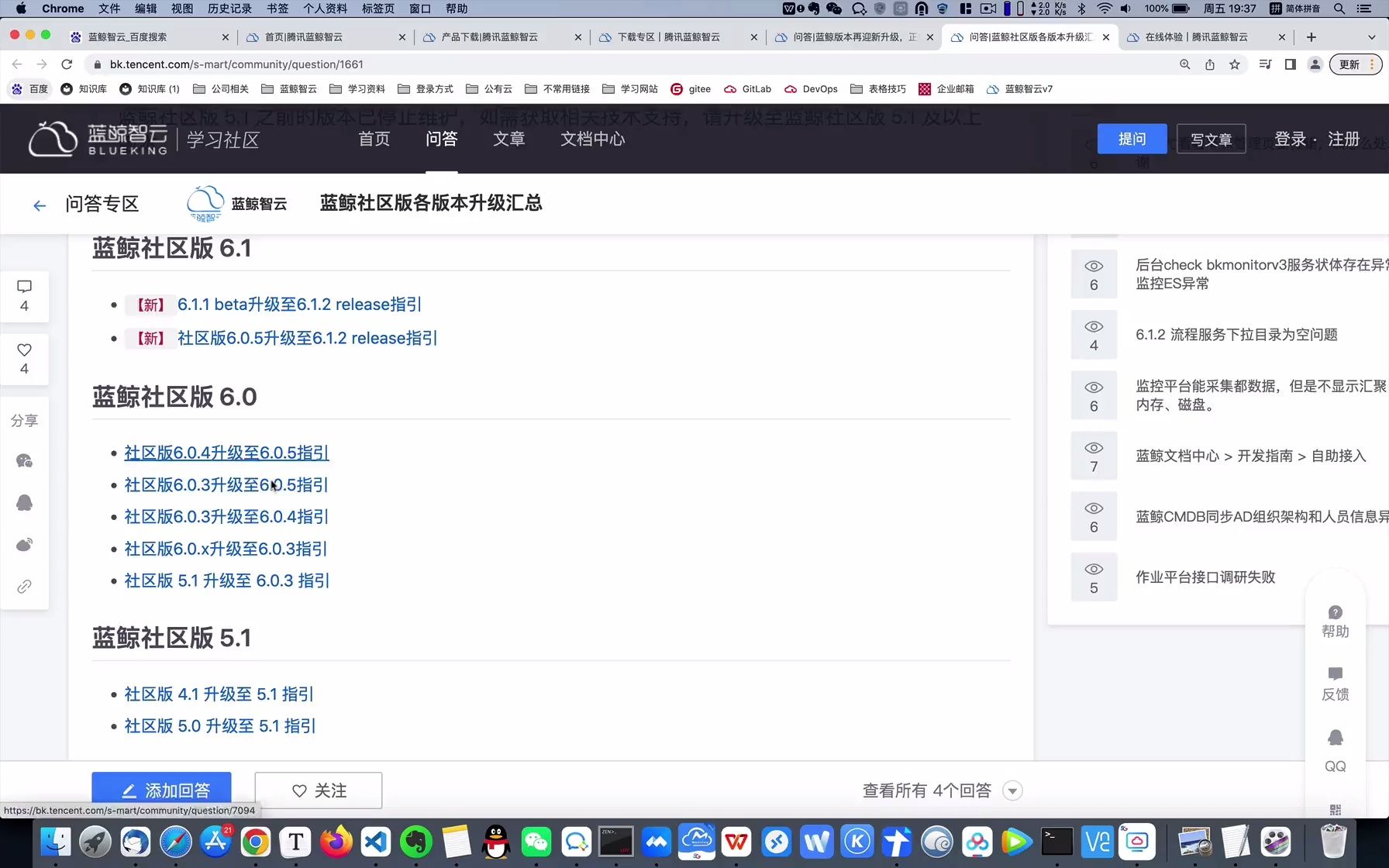Select 文章 in site navigation
Screen dimensions: 1389x868
508,139
